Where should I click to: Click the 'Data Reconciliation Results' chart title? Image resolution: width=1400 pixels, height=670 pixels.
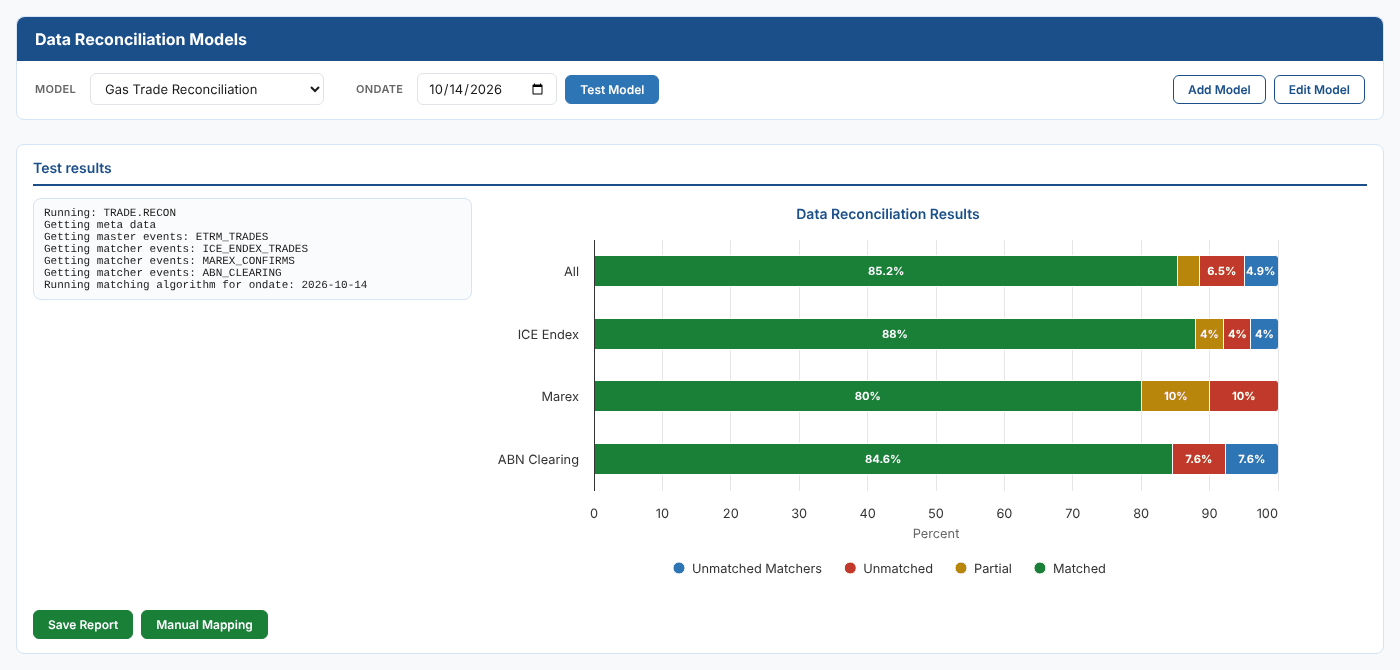(888, 214)
